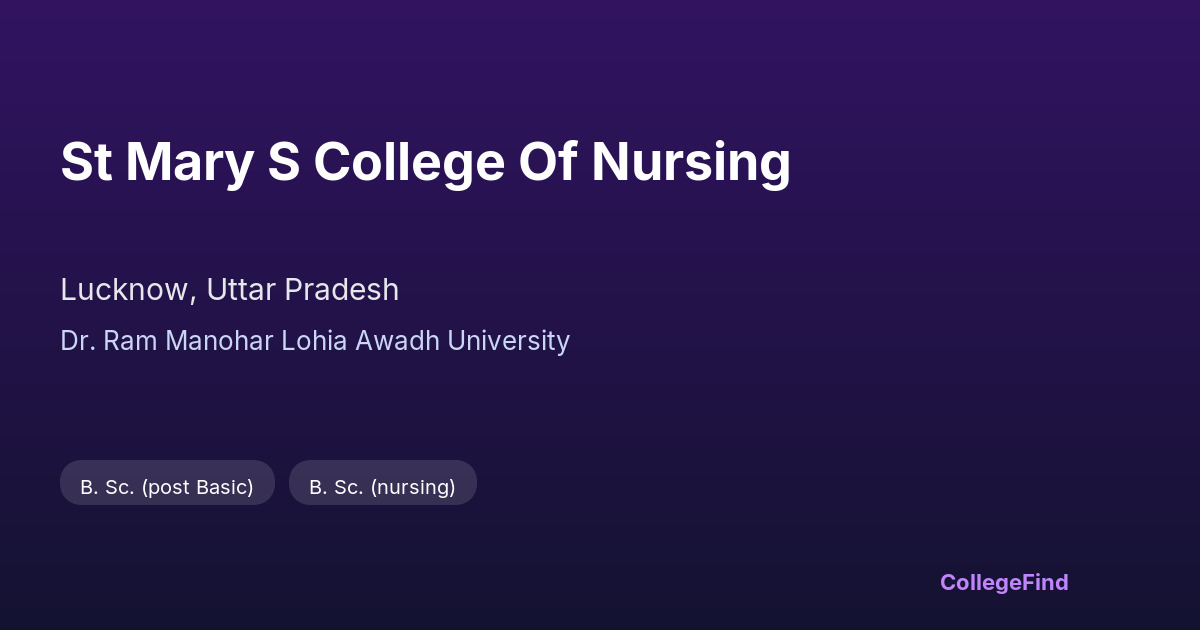This screenshot has width=1200, height=630.
Task: Click the word "College" in the heading
Action: (x=408, y=162)
